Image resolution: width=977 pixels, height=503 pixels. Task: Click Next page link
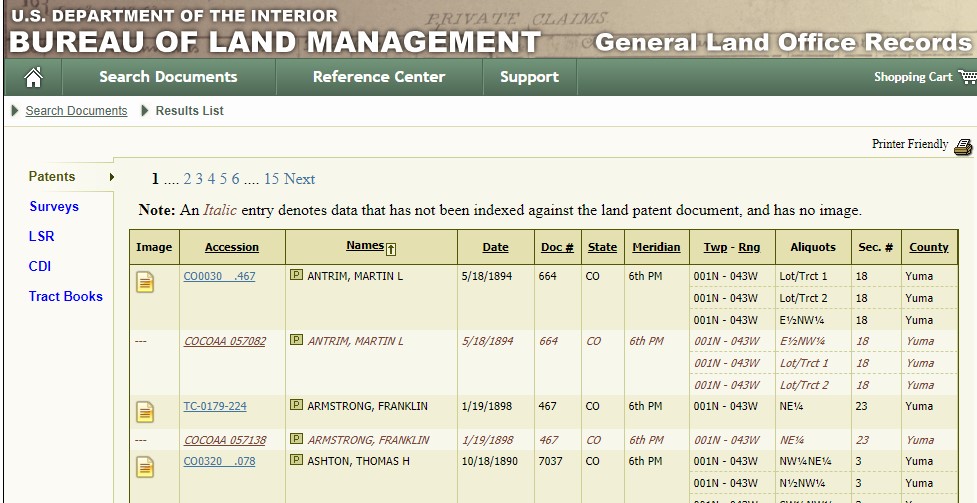(x=299, y=179)
